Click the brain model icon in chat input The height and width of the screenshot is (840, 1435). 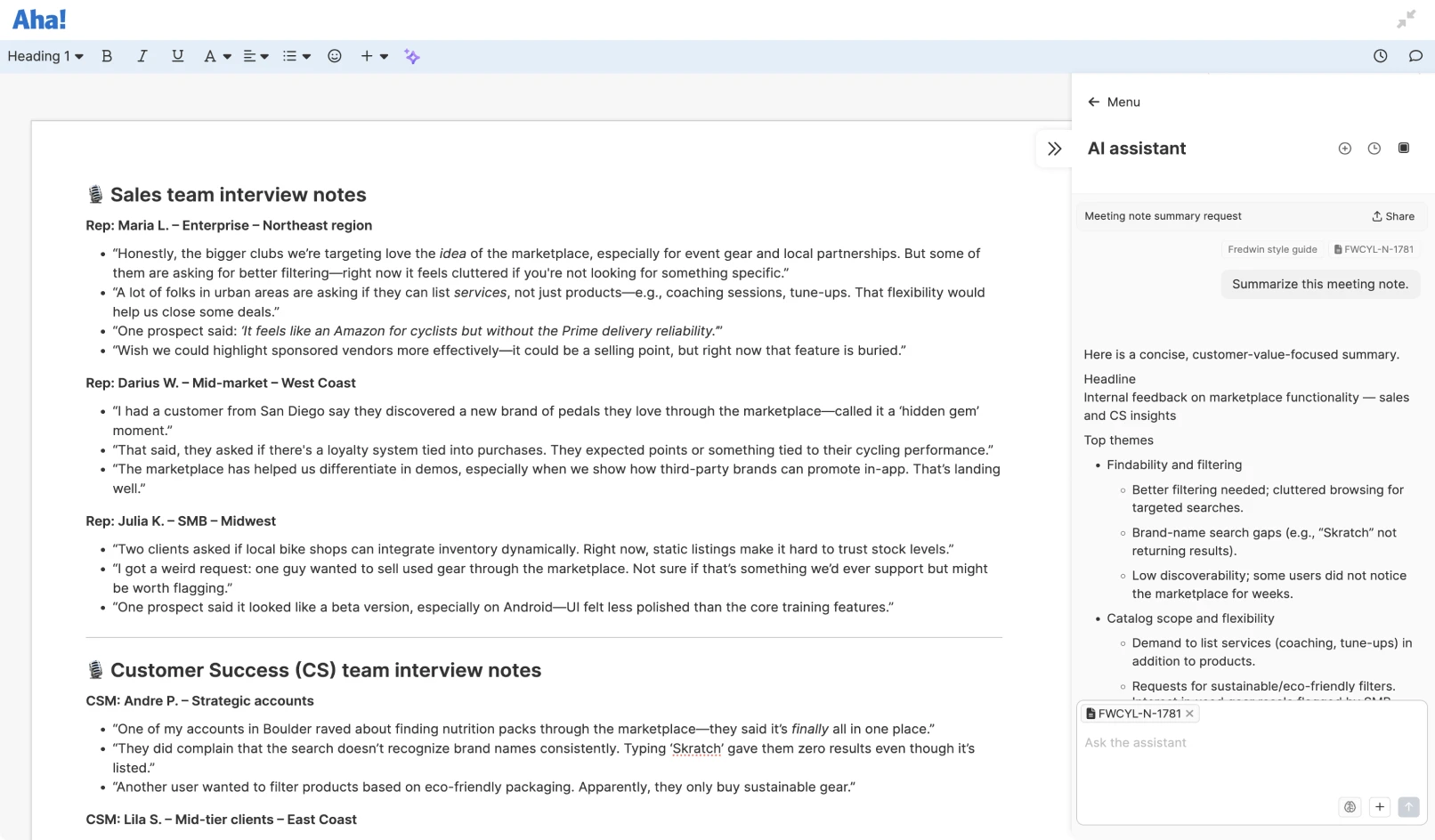tap(1349, 807)
